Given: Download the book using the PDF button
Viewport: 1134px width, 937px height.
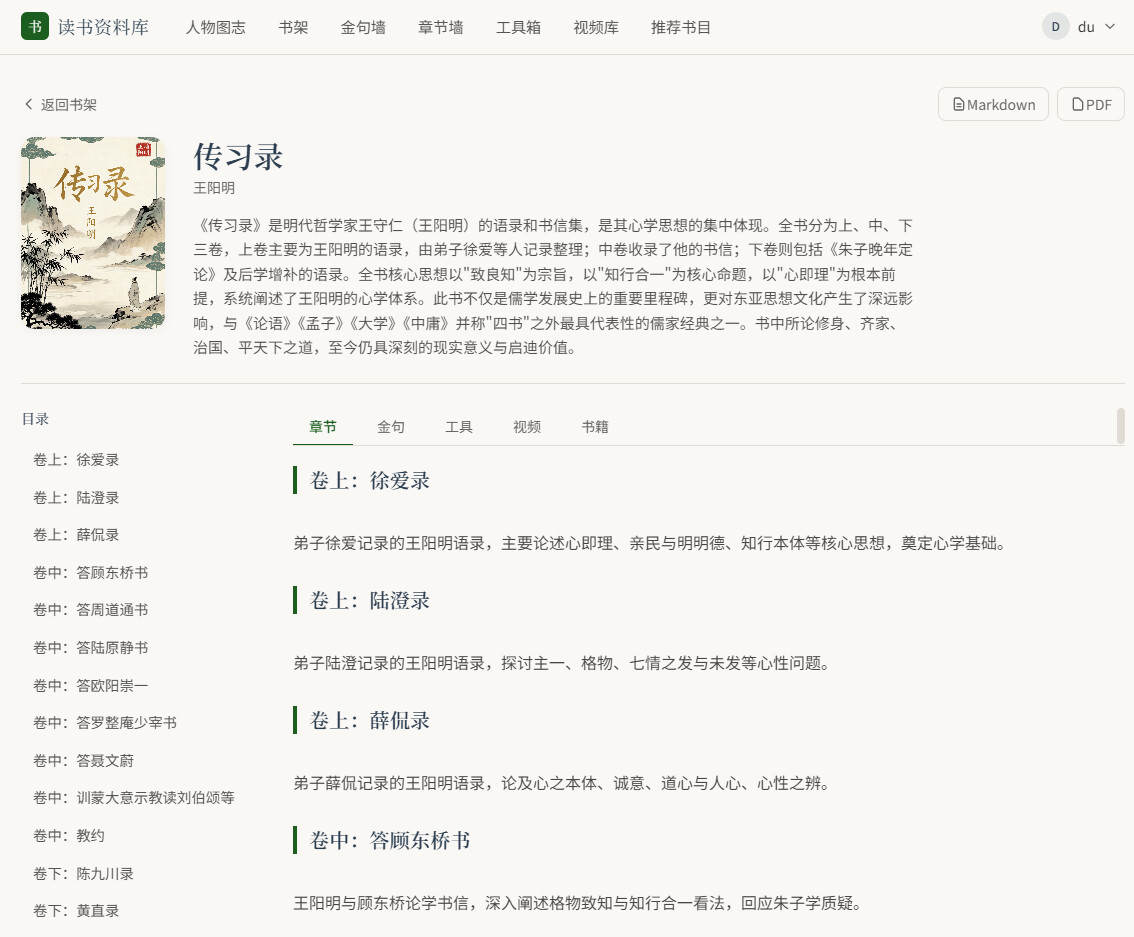Looking at the screenshot, I should [1091, 104].
